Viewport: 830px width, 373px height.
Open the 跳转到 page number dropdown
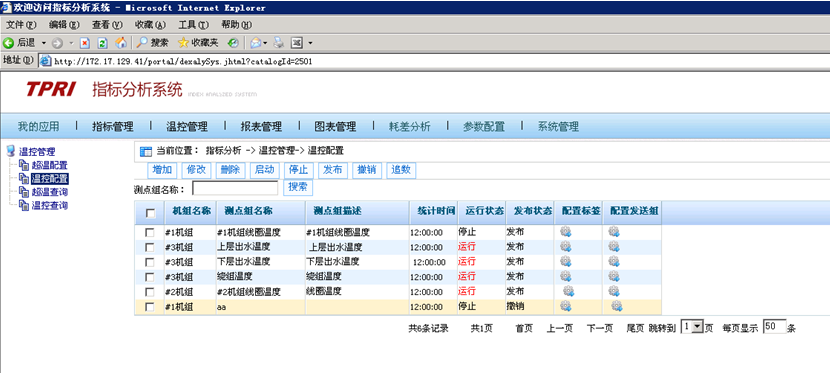pos(692,327)
